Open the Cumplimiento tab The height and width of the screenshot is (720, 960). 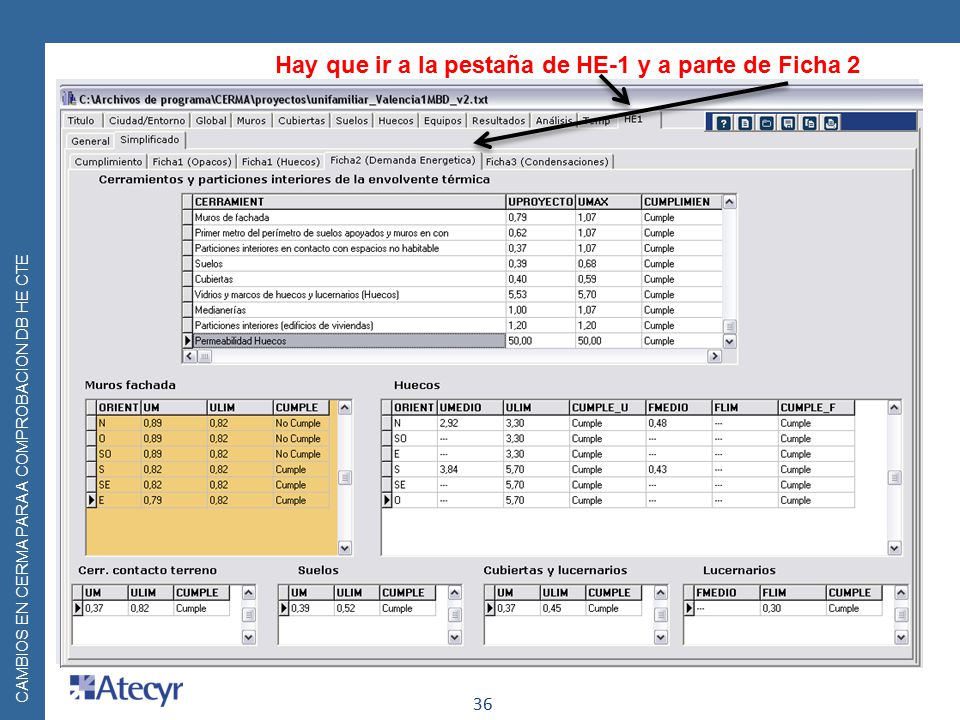tap(108, 162)
